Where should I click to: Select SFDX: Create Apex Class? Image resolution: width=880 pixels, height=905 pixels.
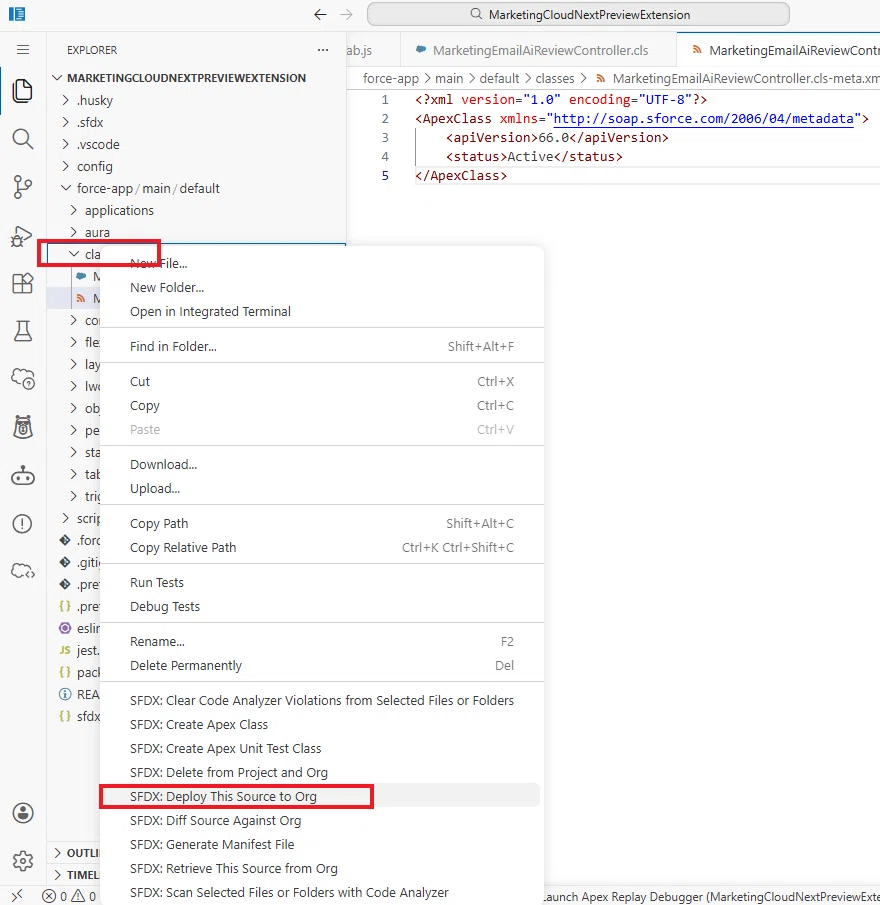click(x=322, y=724)
